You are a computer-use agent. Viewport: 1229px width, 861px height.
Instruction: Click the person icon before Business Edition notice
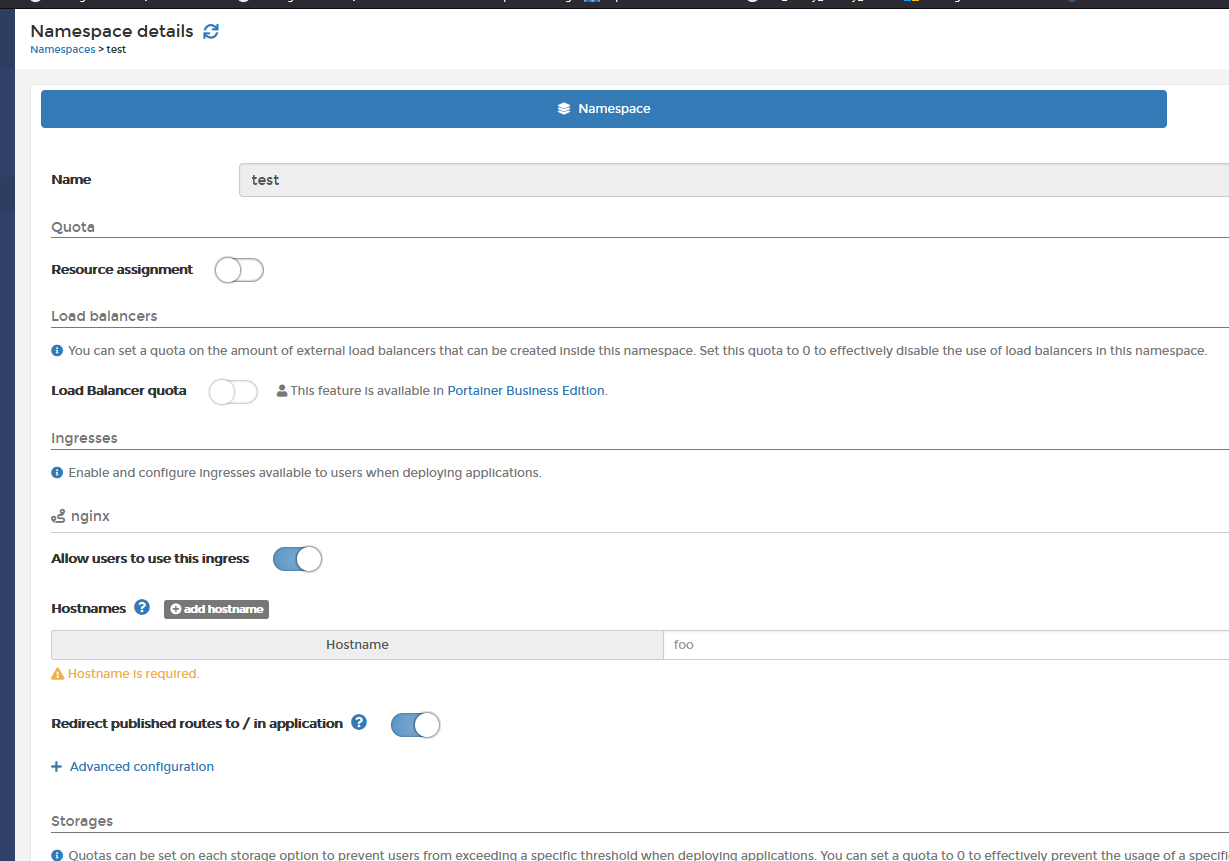(280, 390)
